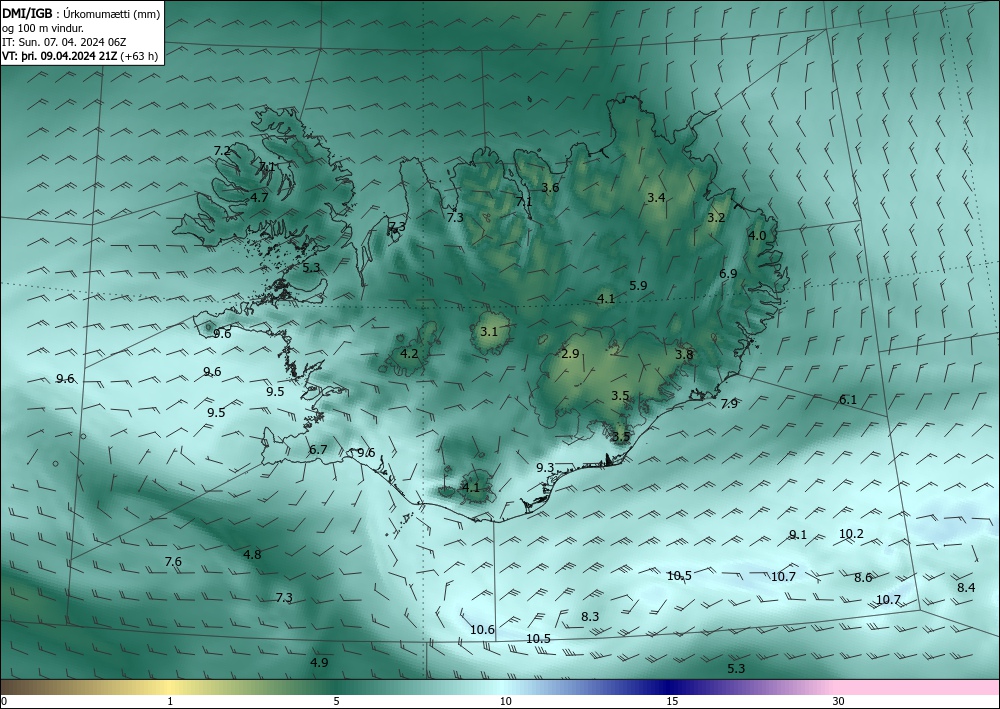Click the 8.4 value label
The height and width of the screenshot is (709, 1000).
click(x=967, y=588)
